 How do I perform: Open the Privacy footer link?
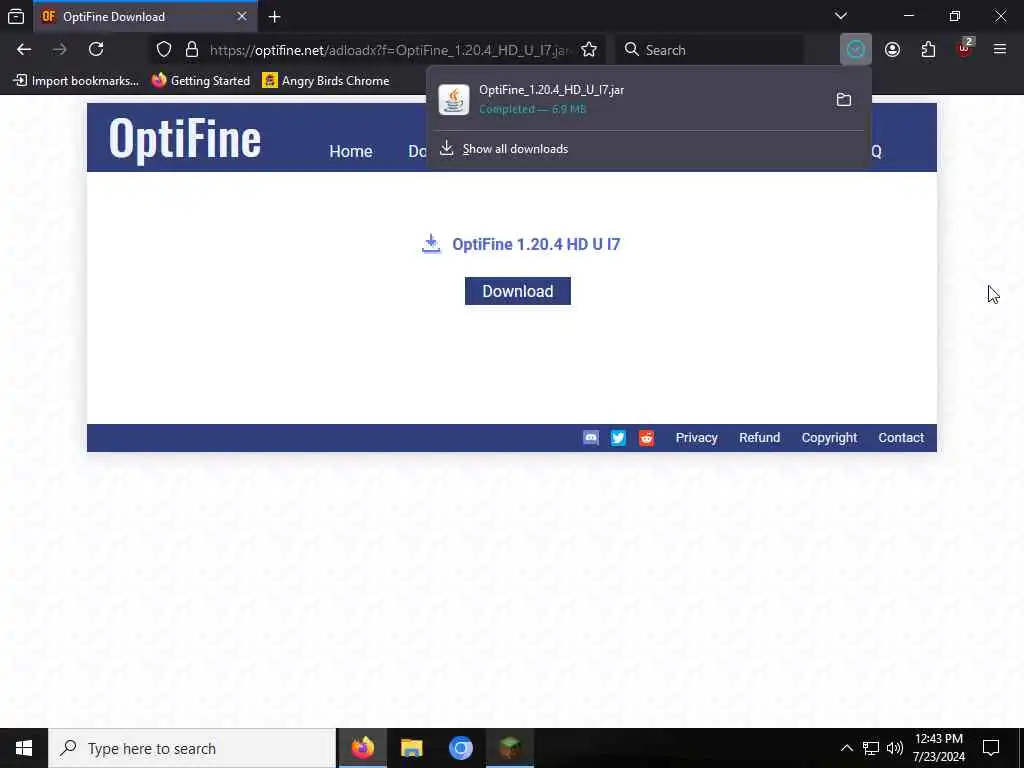pyautogui.click(x=696, y=438)
